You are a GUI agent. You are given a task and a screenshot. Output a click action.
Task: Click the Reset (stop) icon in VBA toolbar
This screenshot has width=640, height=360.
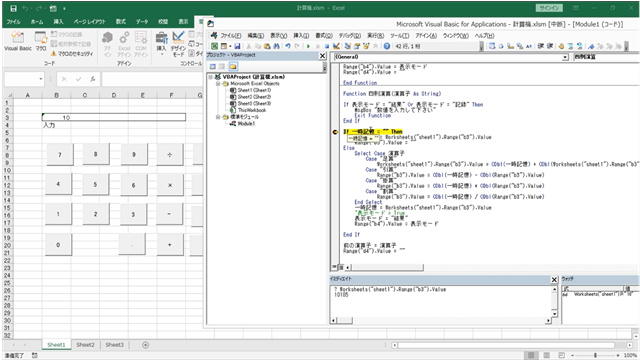[327, 46]
